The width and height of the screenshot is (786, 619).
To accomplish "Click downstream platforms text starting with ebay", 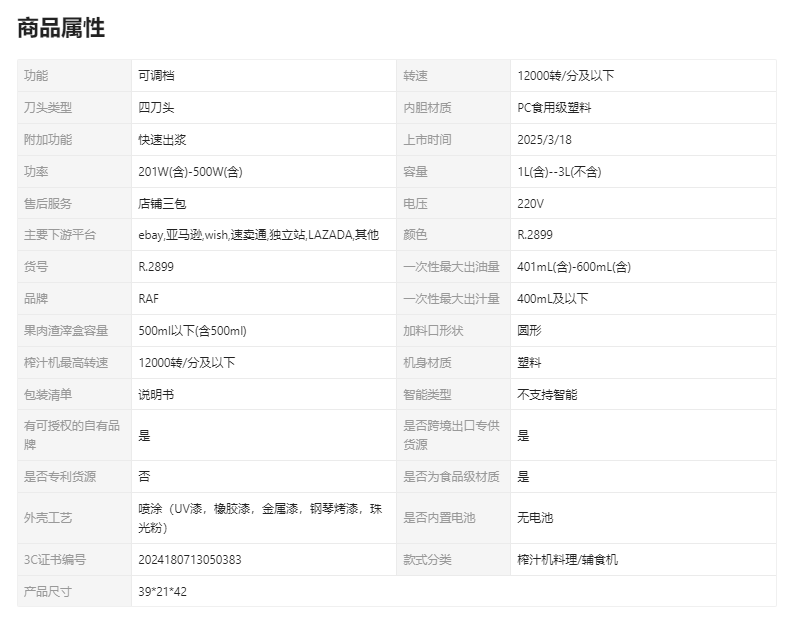I will [x=259, y=235].
